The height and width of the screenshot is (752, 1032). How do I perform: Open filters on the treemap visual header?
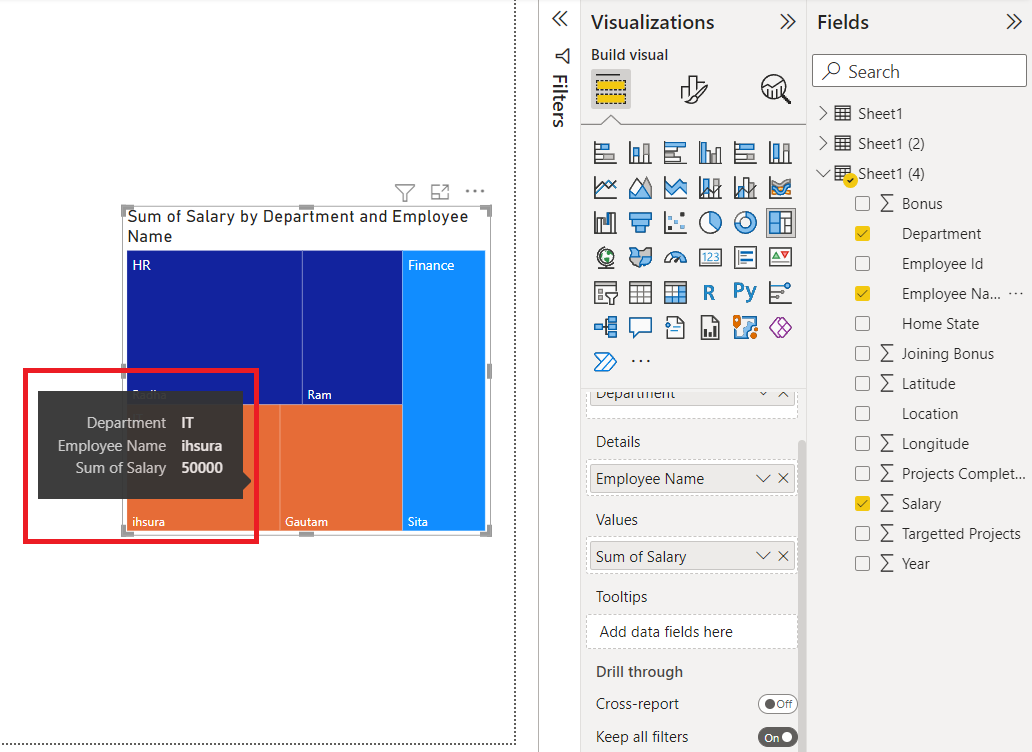click(x=405, y=192)
